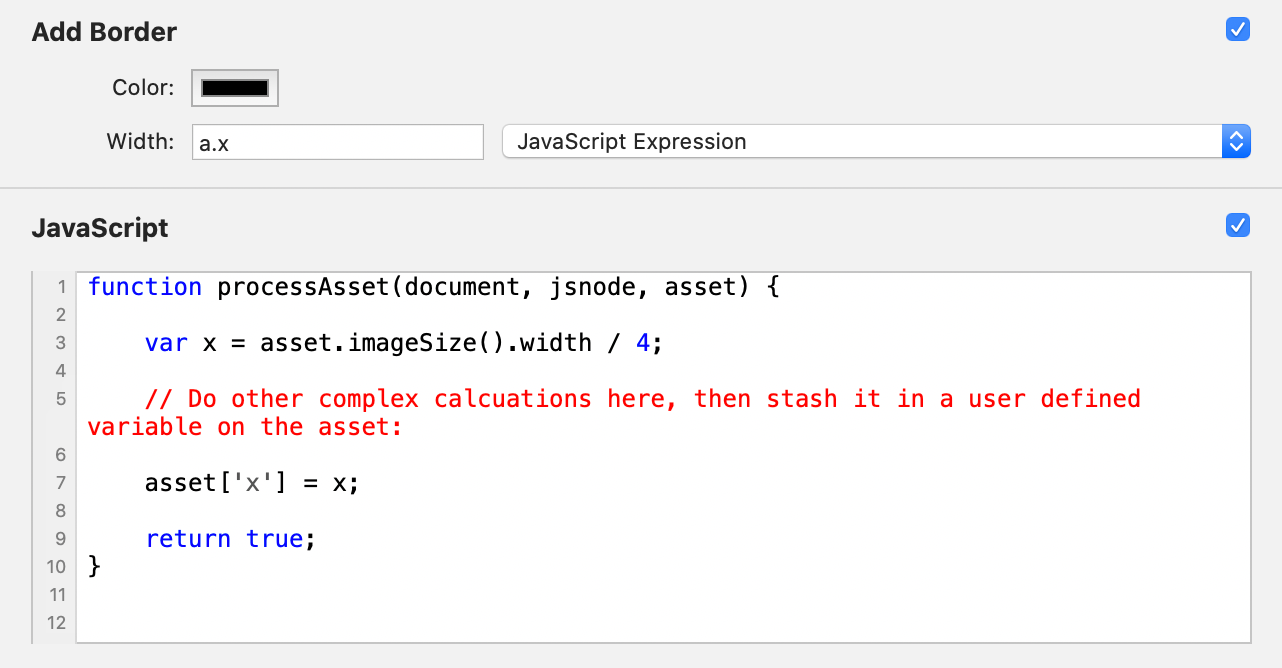Click the asset['x'] assignment line

pyautogui.click(x=251, y=483)
